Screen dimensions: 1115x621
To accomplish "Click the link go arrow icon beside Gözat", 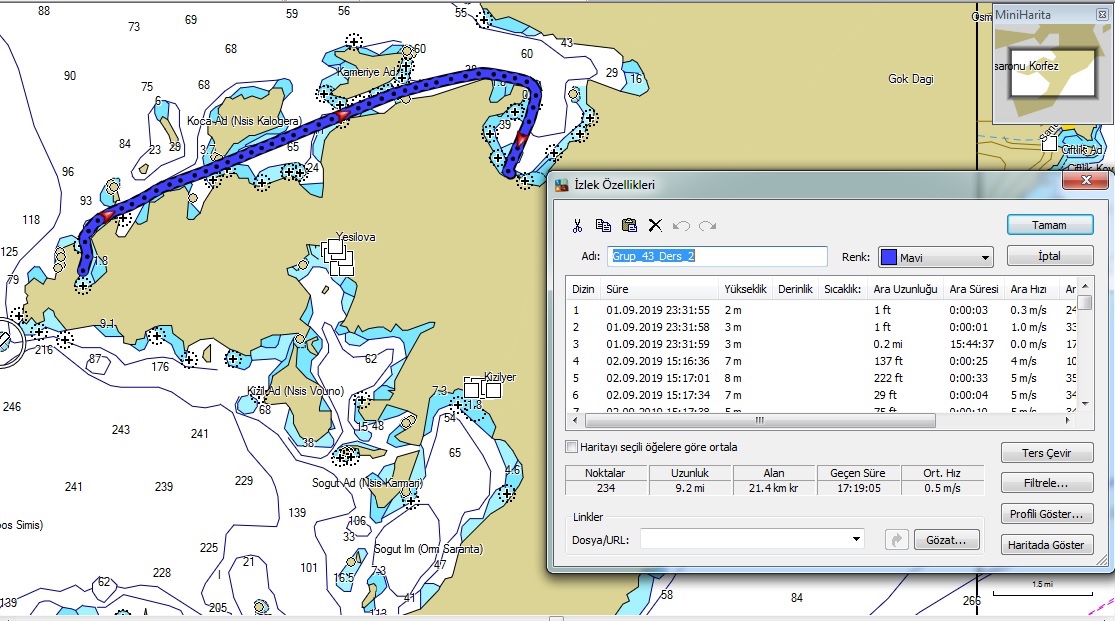I will coord(897,540).
